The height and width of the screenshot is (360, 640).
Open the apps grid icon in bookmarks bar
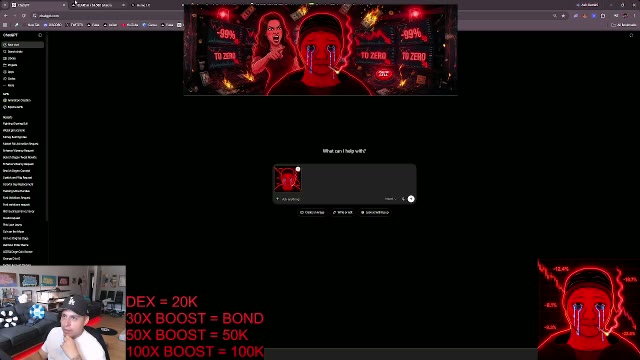pos(5,25)
